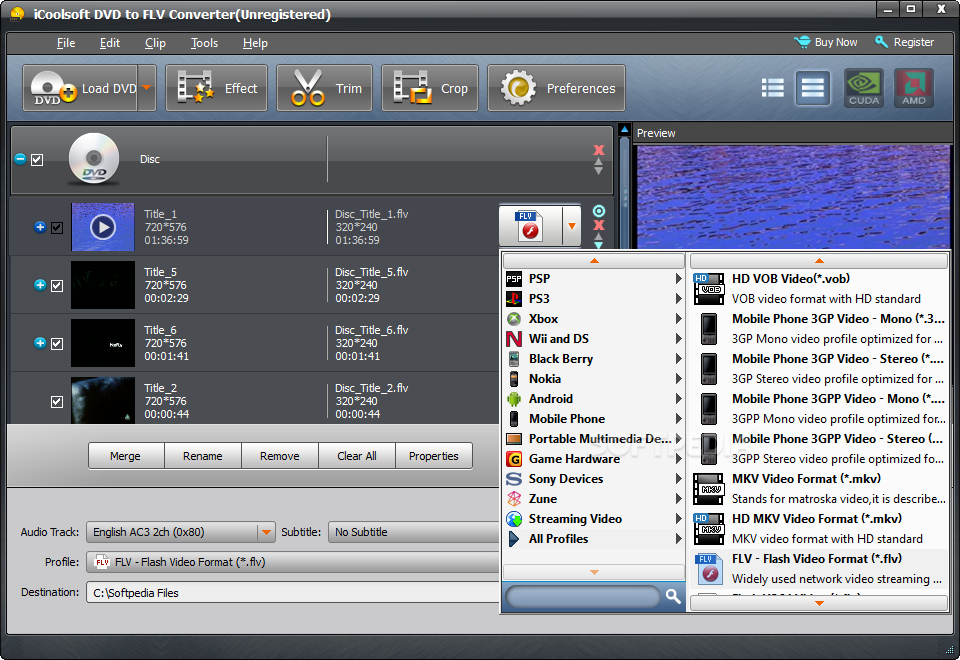Click the Remove button
The width and height of the screenshot is (960, 660).
(280, 456)
